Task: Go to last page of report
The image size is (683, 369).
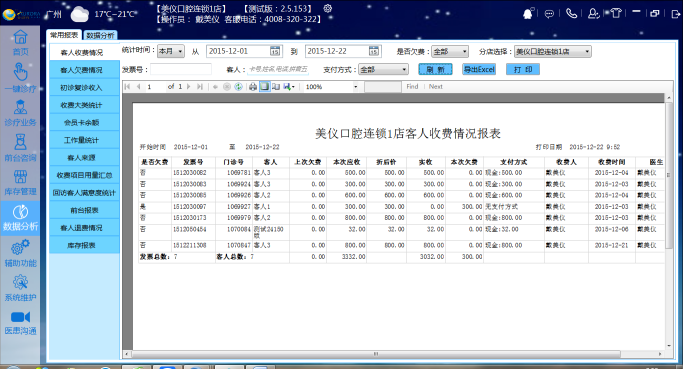Action: tap(199, 87)
